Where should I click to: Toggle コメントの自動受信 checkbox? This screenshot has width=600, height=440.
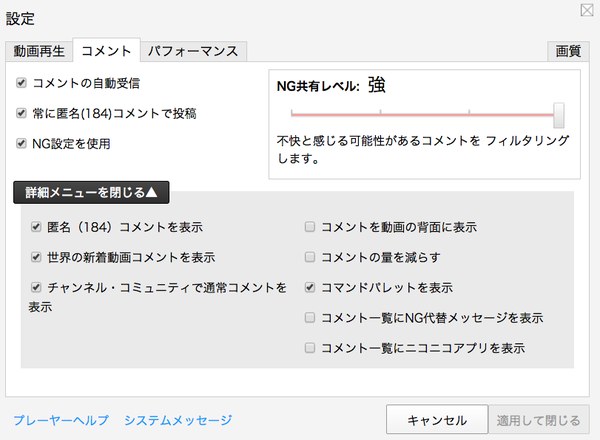(x=21, y=83)
